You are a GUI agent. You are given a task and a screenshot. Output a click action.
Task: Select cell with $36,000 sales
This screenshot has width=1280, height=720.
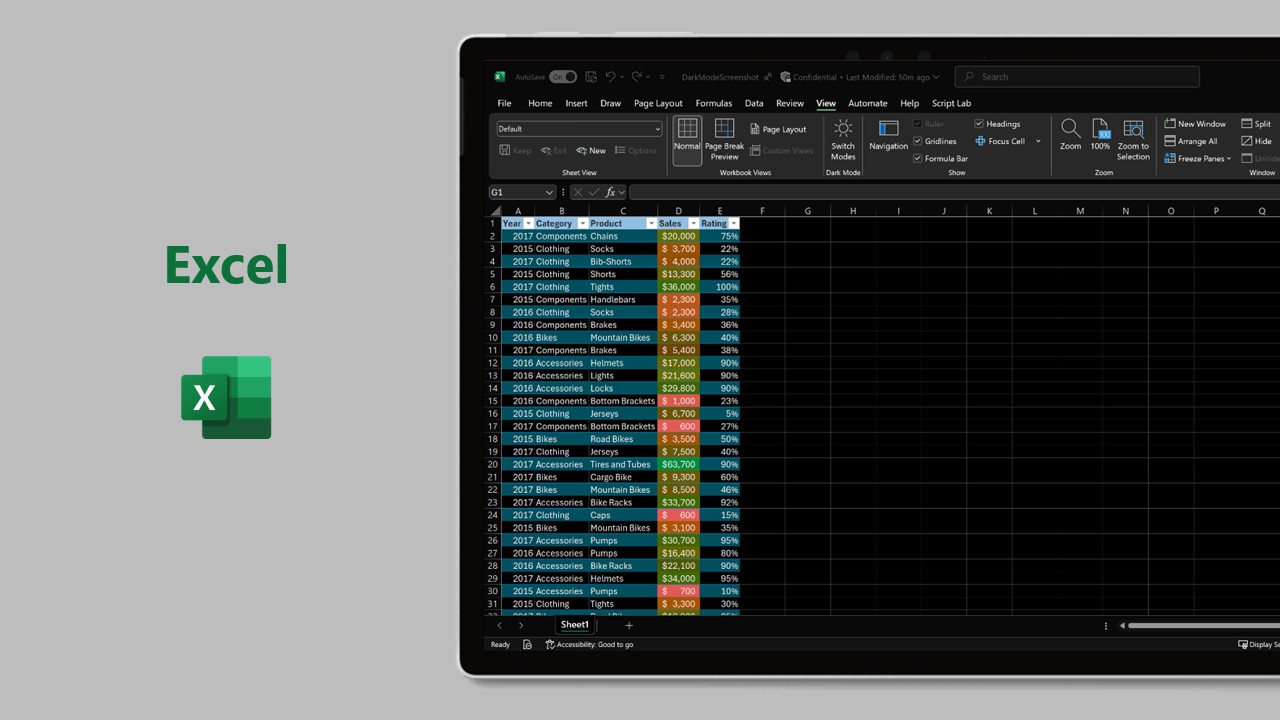pyautogui.click(x=679, y=287)
